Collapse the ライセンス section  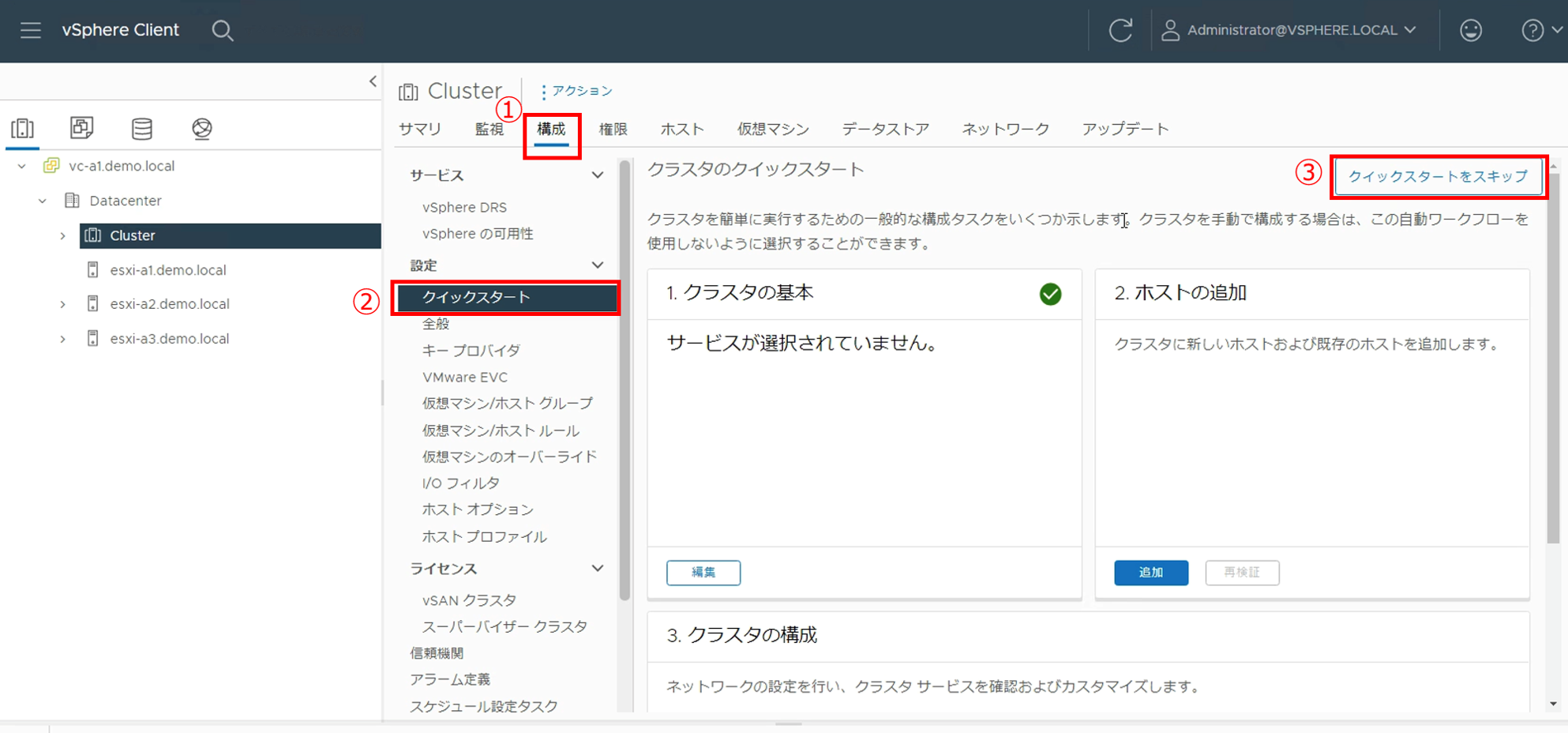coord(598,569)
